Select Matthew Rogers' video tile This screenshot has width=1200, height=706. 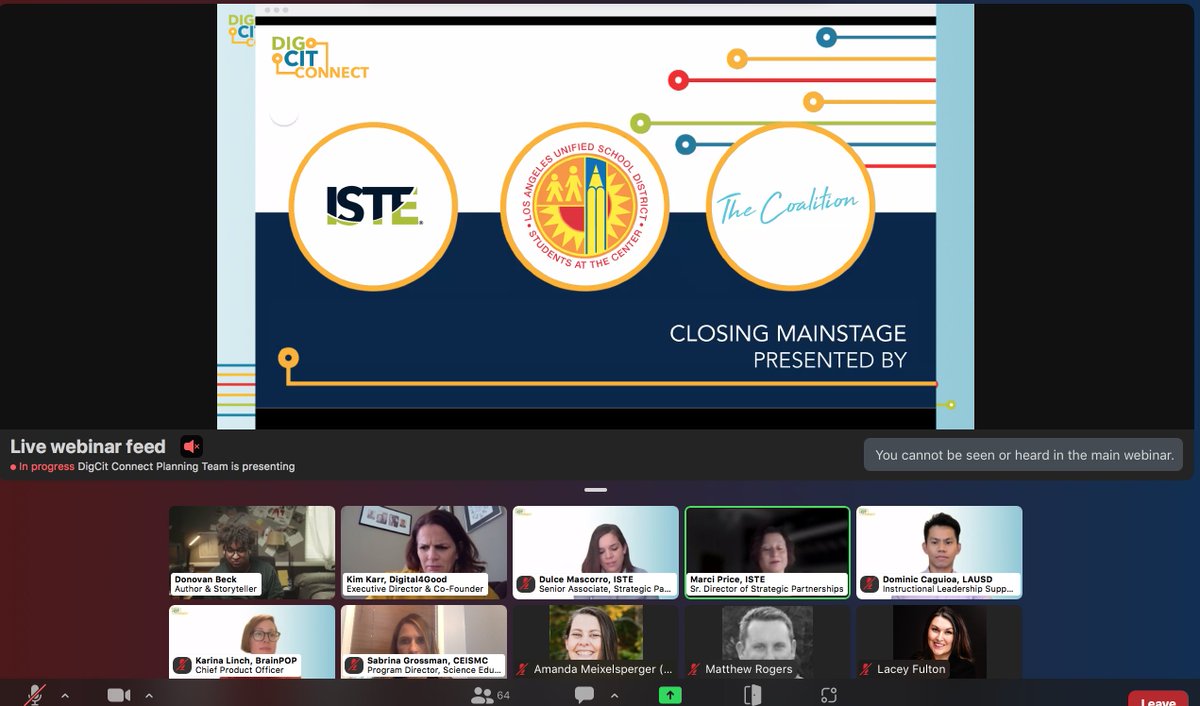click(768, 641)
